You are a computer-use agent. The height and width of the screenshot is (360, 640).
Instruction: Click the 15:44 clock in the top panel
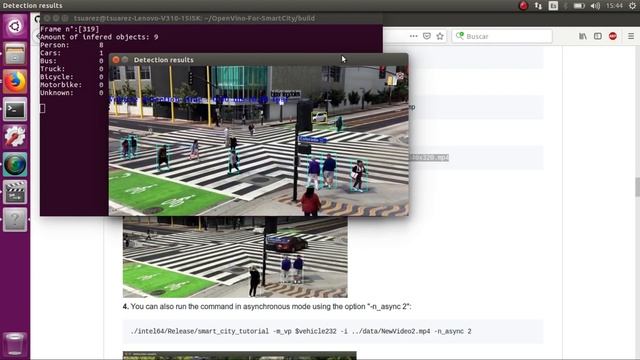coord(614,6)
